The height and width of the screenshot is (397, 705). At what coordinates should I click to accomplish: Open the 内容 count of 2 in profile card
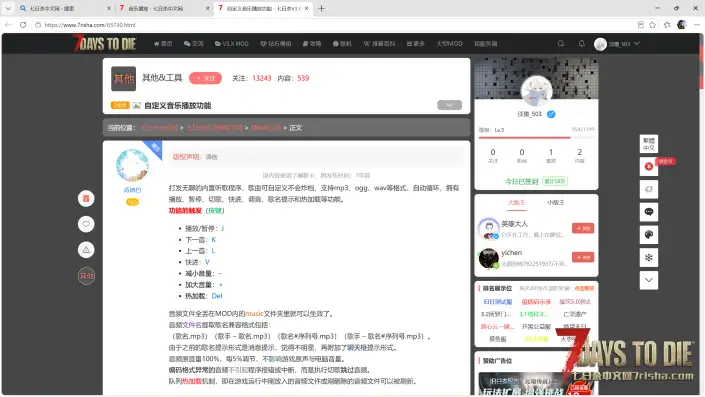pos(580,155)
